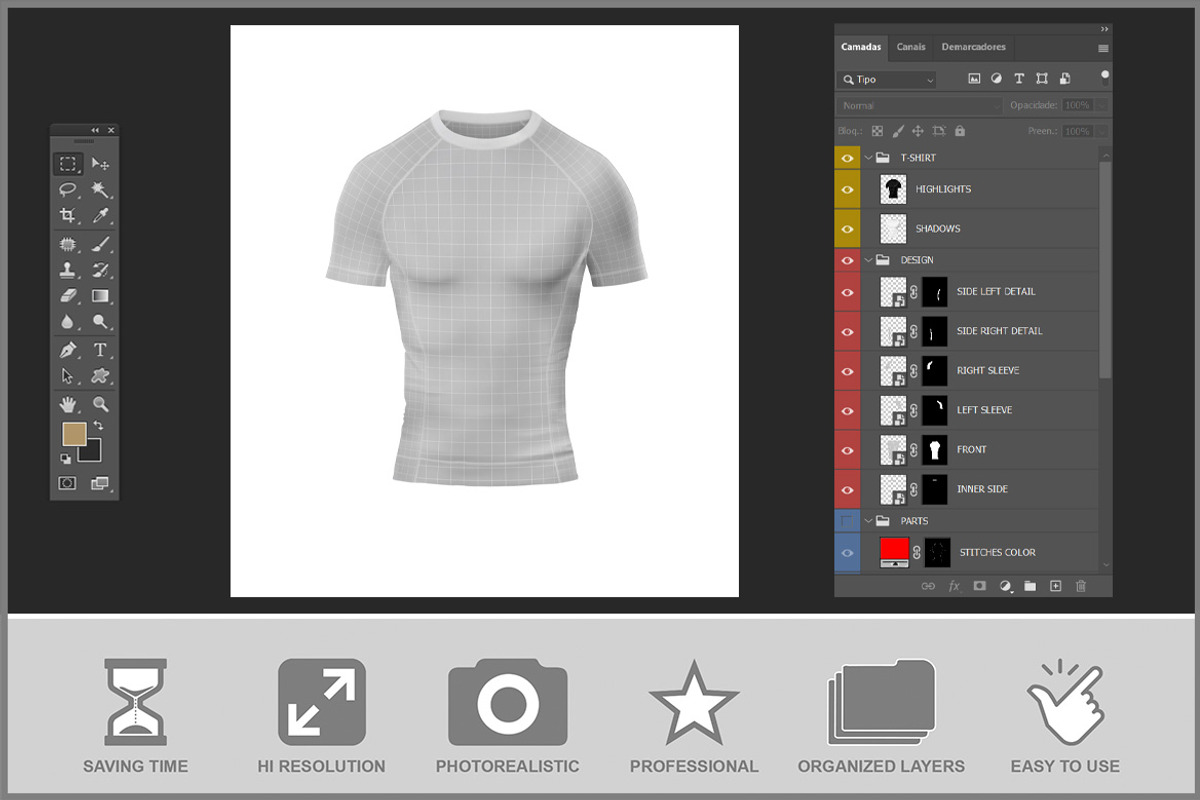This screenshot has height=800, width=1200.
Task: Select the Eraser tool
Action: tap(68, 296)
